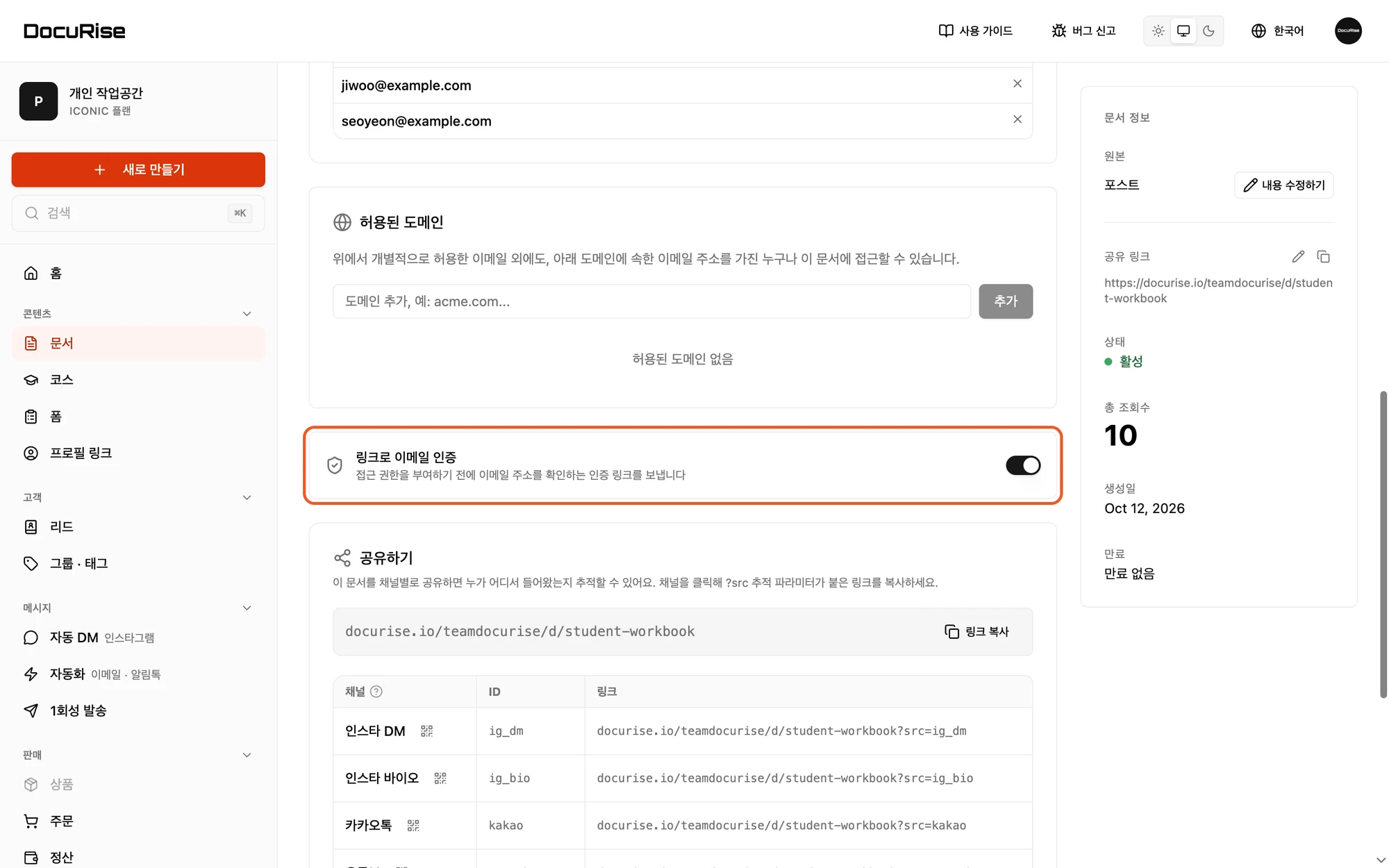This screenshot has width=1389, height=868.
Task: Click the edit share link pencil icon
Action: coord(1298,257)
